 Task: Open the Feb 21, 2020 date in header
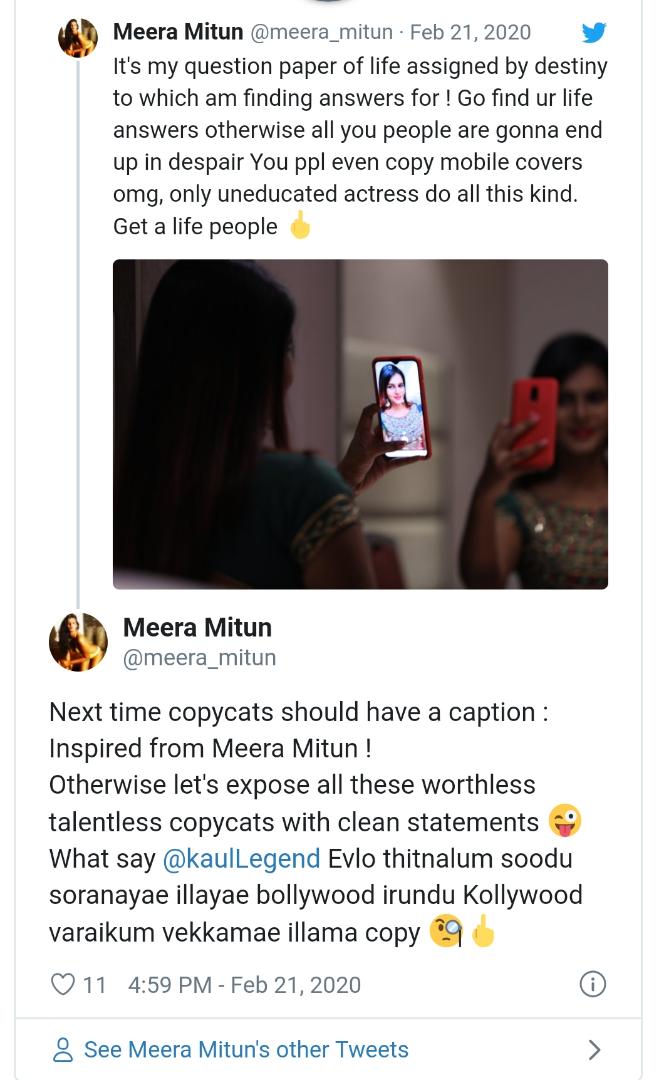470,32
